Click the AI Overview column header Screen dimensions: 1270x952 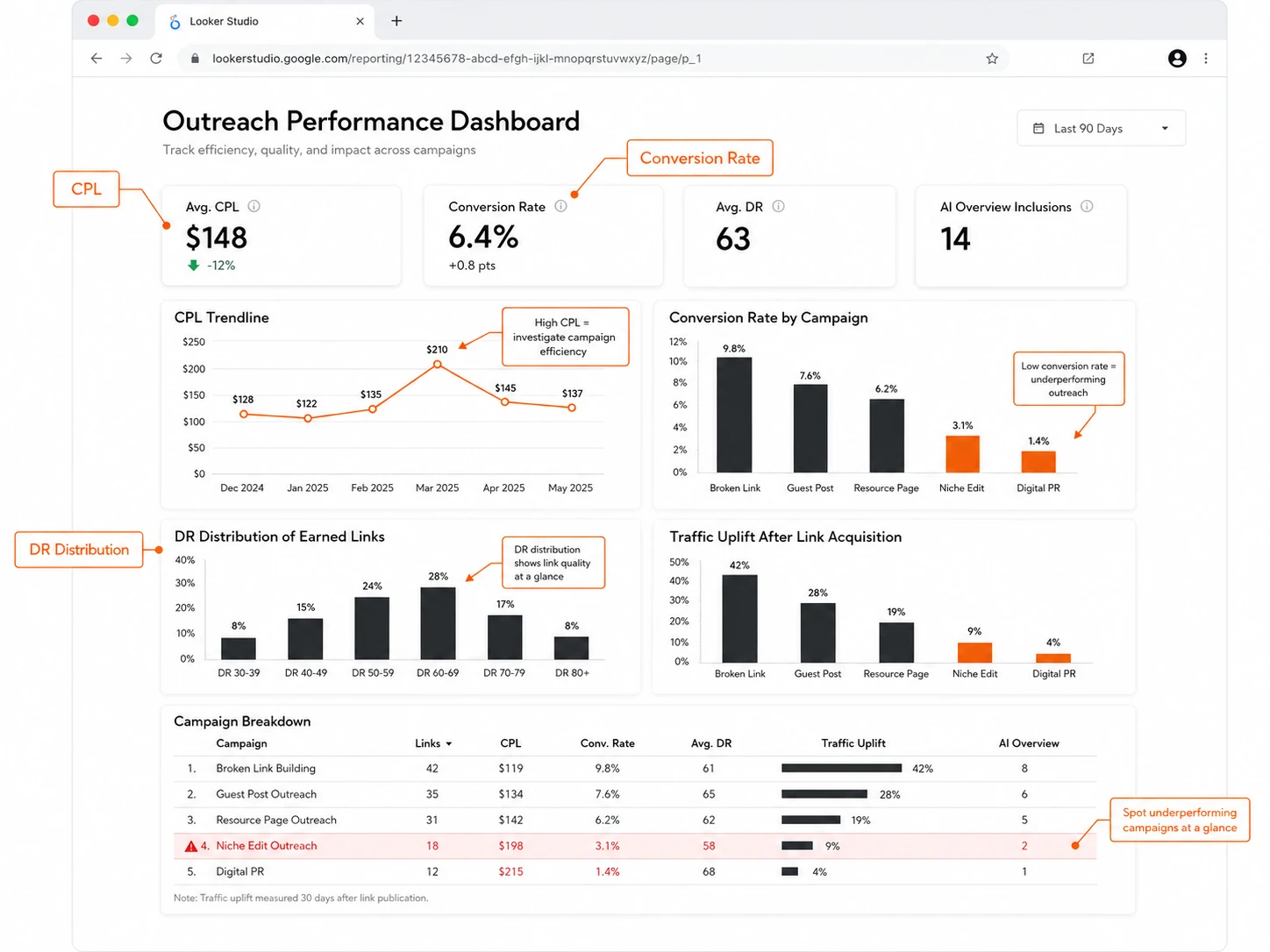(x=1029, y=743)
